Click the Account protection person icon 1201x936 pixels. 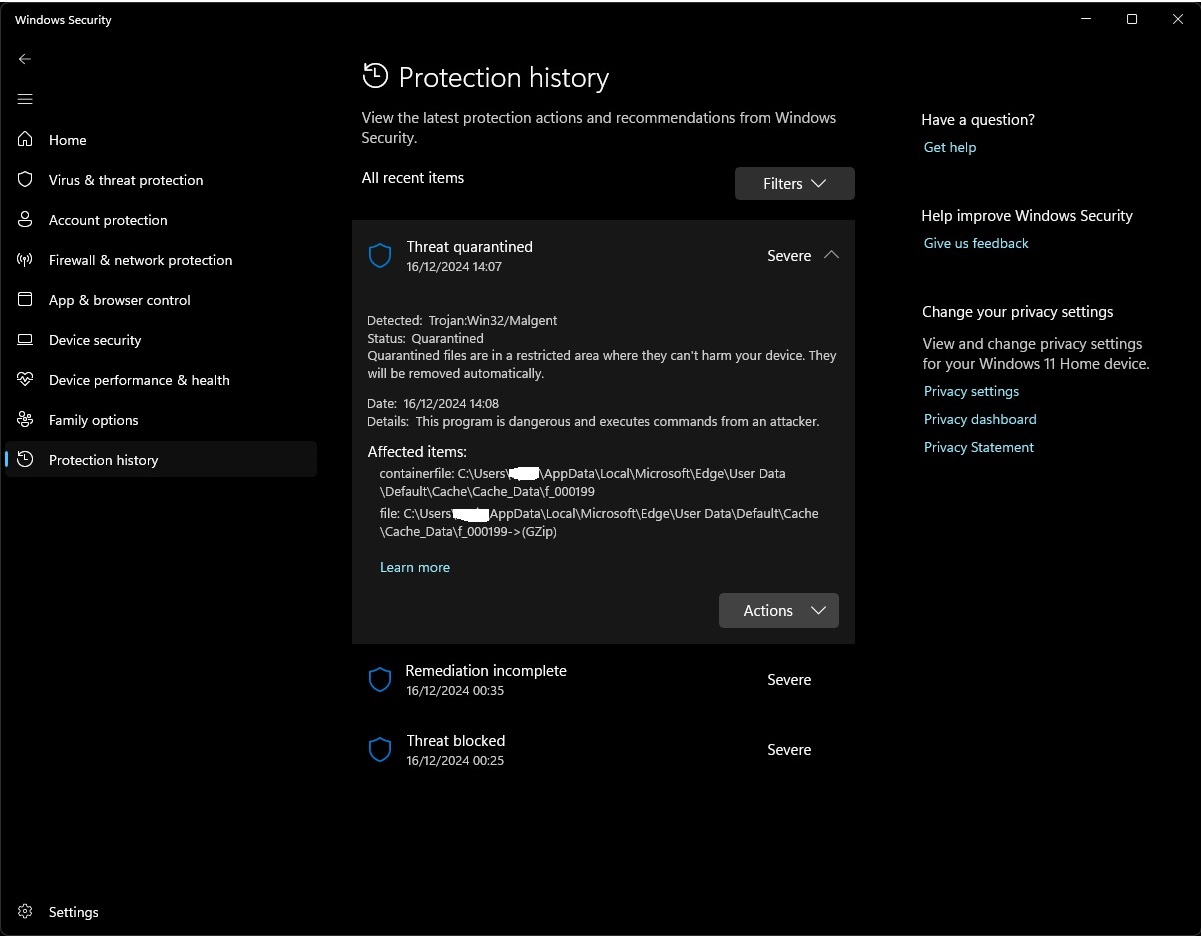pos(25,220)
